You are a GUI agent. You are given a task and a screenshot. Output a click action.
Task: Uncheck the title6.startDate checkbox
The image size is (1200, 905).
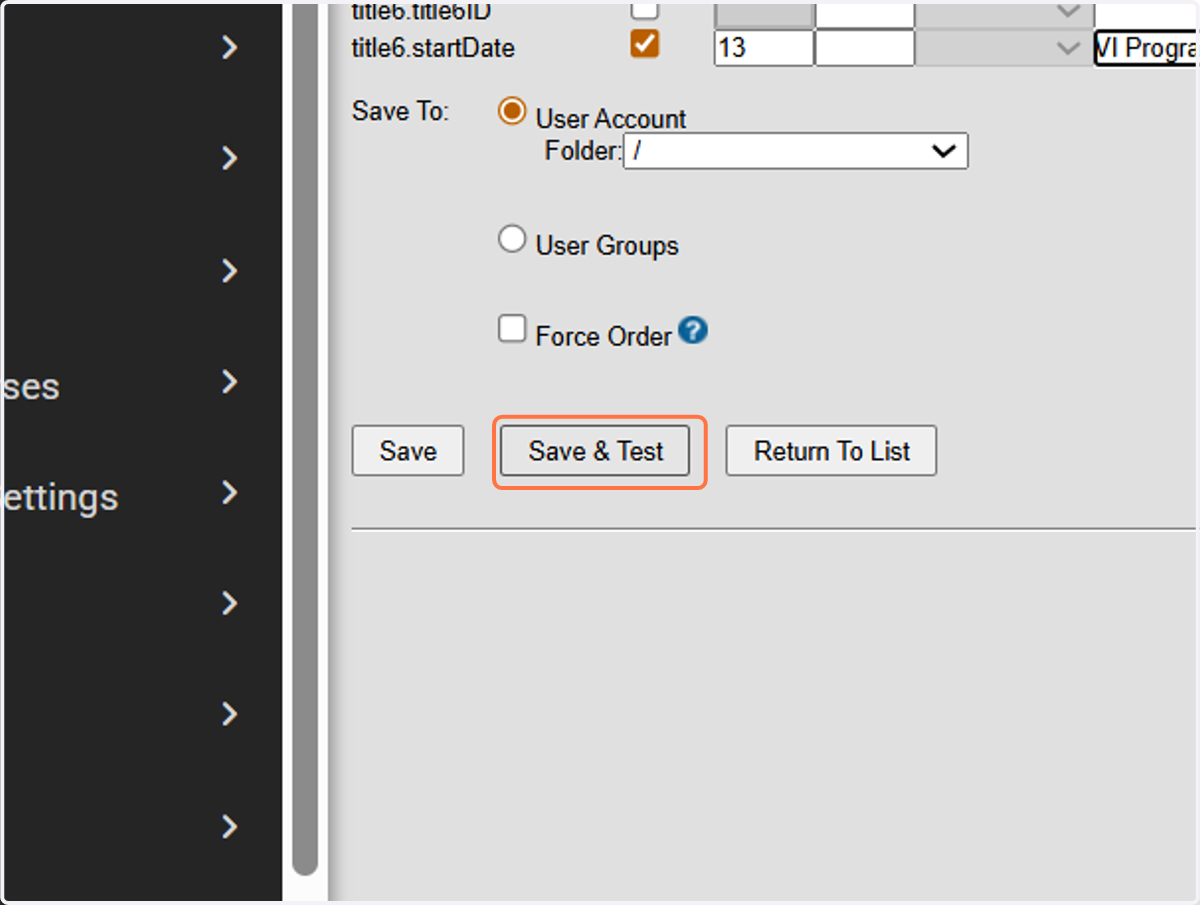coord(645,44)
